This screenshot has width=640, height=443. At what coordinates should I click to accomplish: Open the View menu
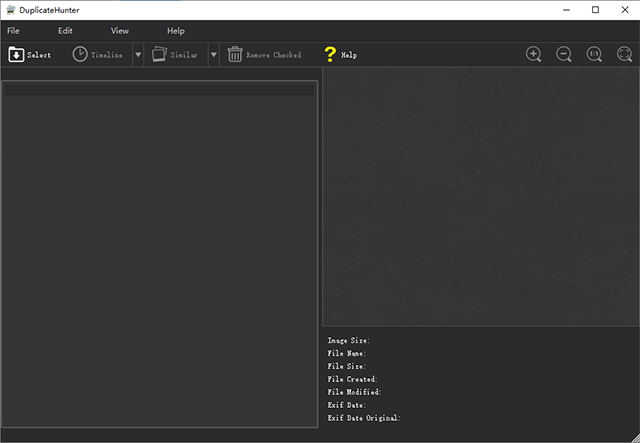click(x=120, y=31)
